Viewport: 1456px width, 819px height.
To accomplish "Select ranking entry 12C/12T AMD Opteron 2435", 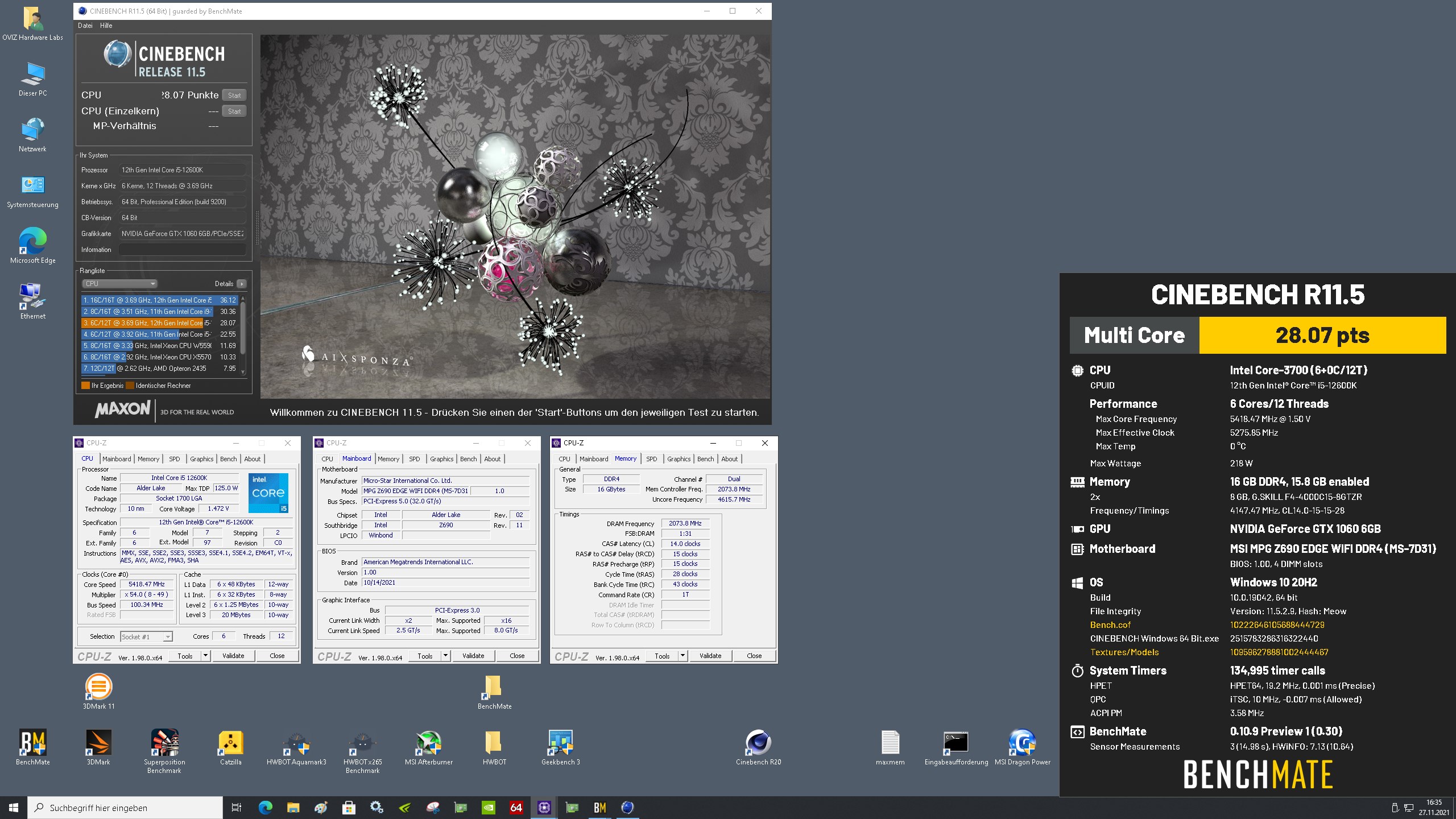I will 160,368.
